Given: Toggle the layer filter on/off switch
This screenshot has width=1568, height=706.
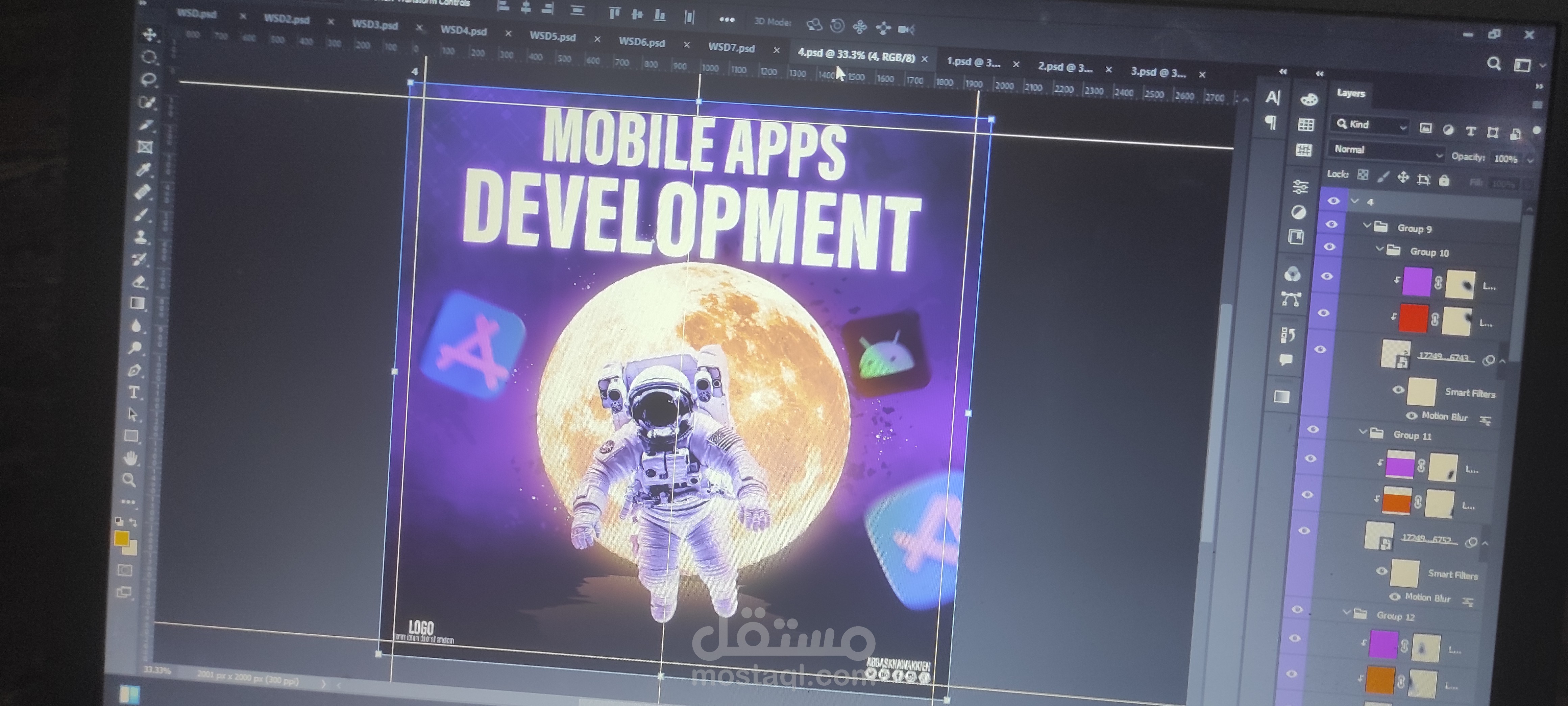Looking at the screenshot, I should pyautogui.click(x=1537, y=131).
